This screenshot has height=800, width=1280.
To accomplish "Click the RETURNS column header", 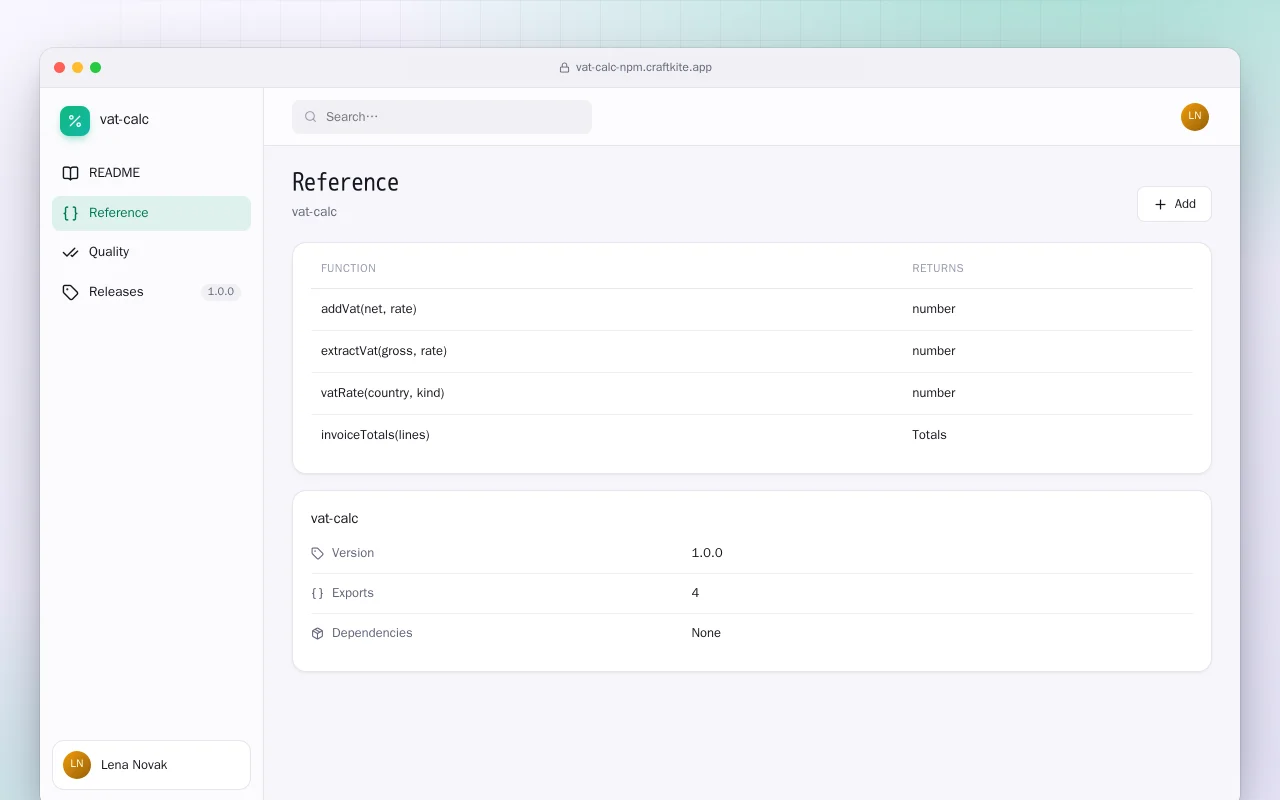I will [x=938, y=268].
